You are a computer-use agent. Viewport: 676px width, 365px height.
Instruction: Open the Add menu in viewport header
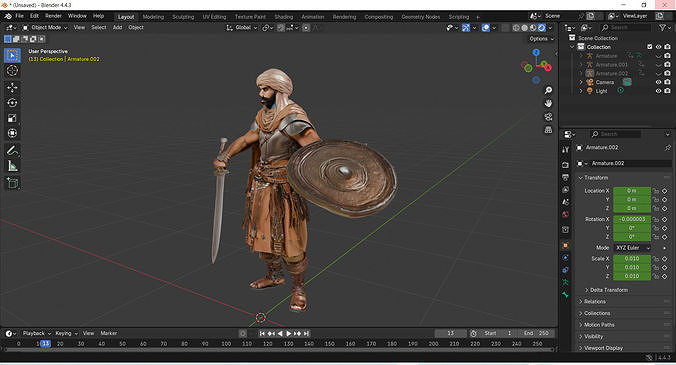tap(117, 28)
